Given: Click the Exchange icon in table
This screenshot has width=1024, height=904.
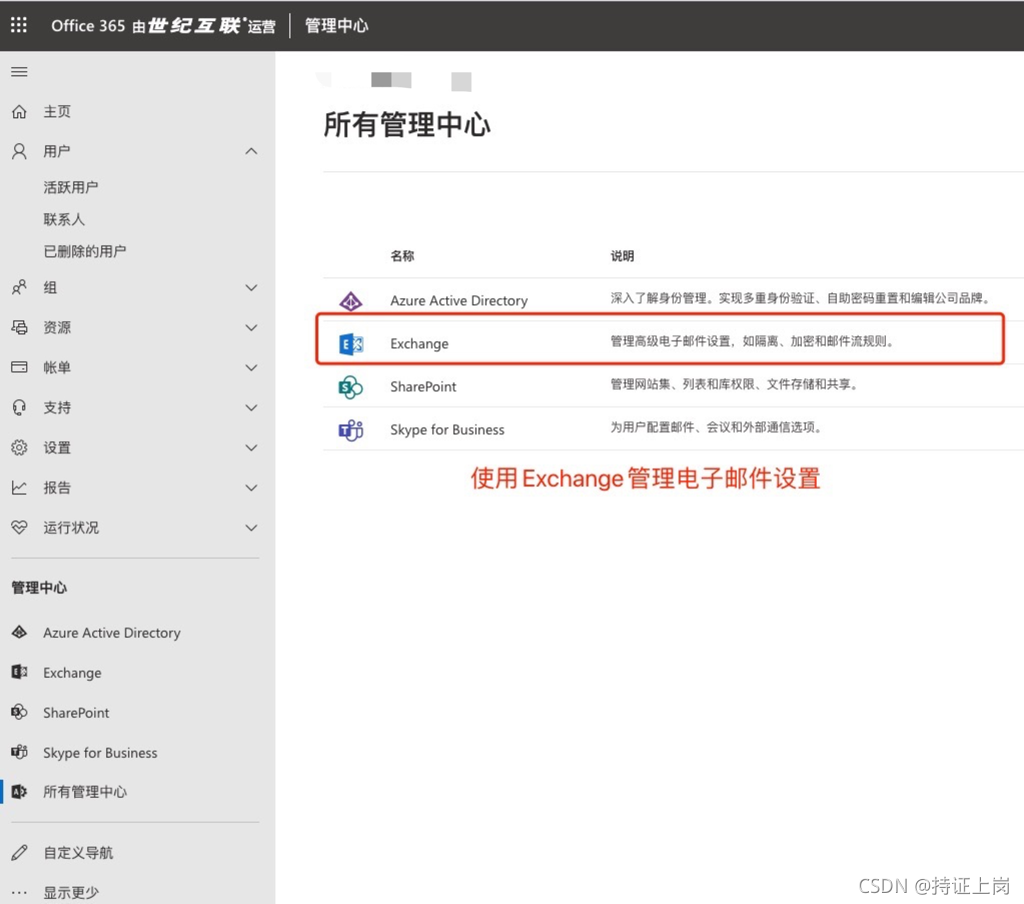Looking at the screenshot, I should [351, 344].
